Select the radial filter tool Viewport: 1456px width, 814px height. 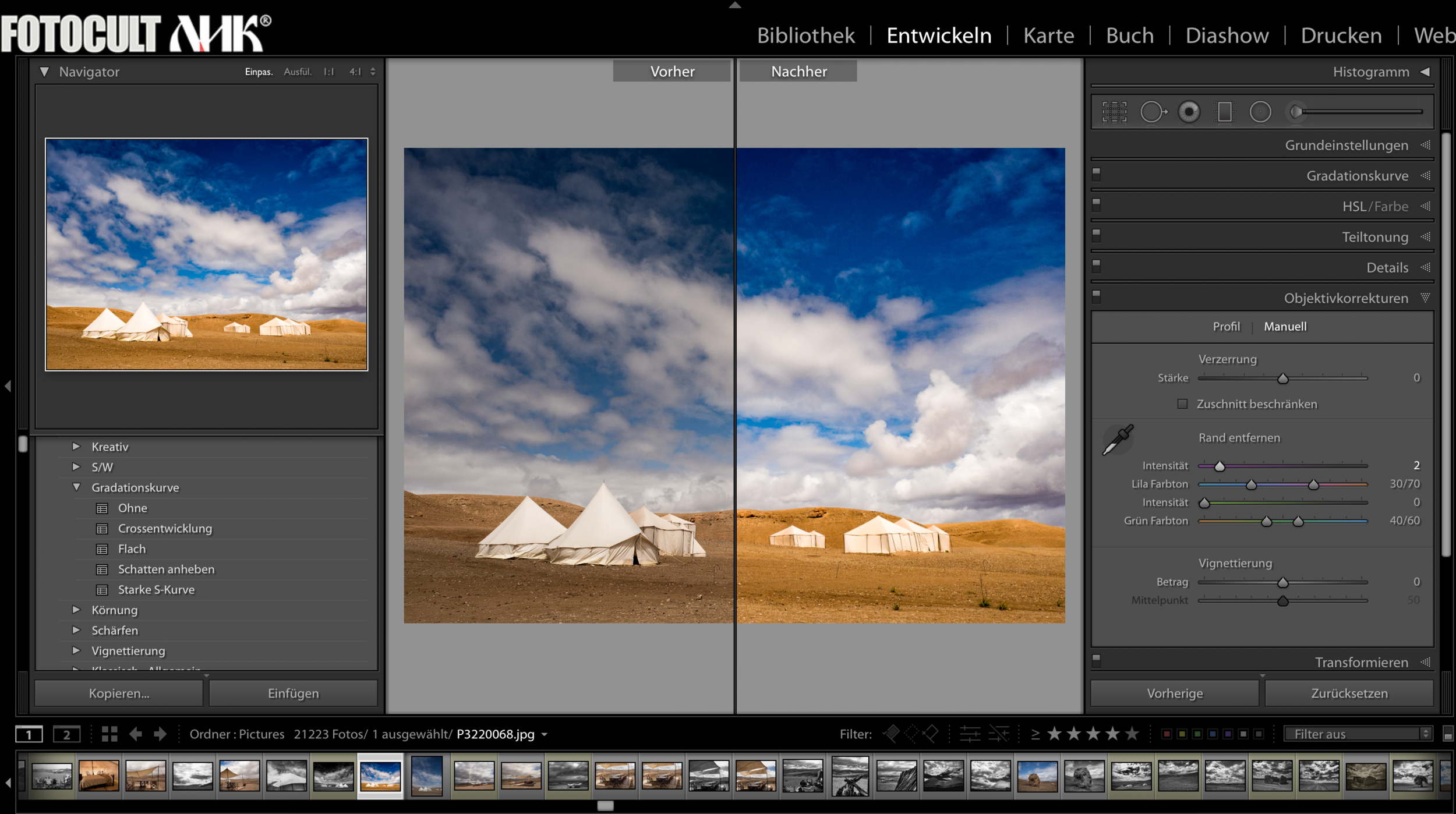tap(1260, 112)
